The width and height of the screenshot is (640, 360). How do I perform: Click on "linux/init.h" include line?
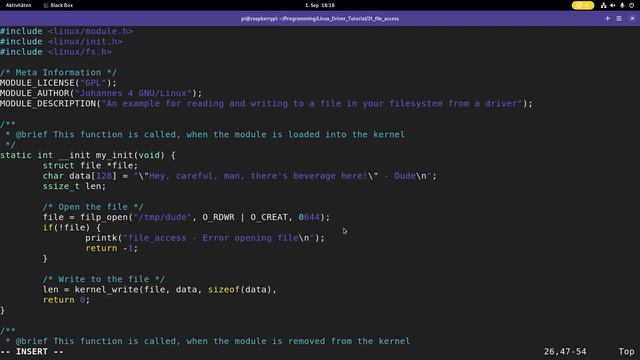pos(61,42)
